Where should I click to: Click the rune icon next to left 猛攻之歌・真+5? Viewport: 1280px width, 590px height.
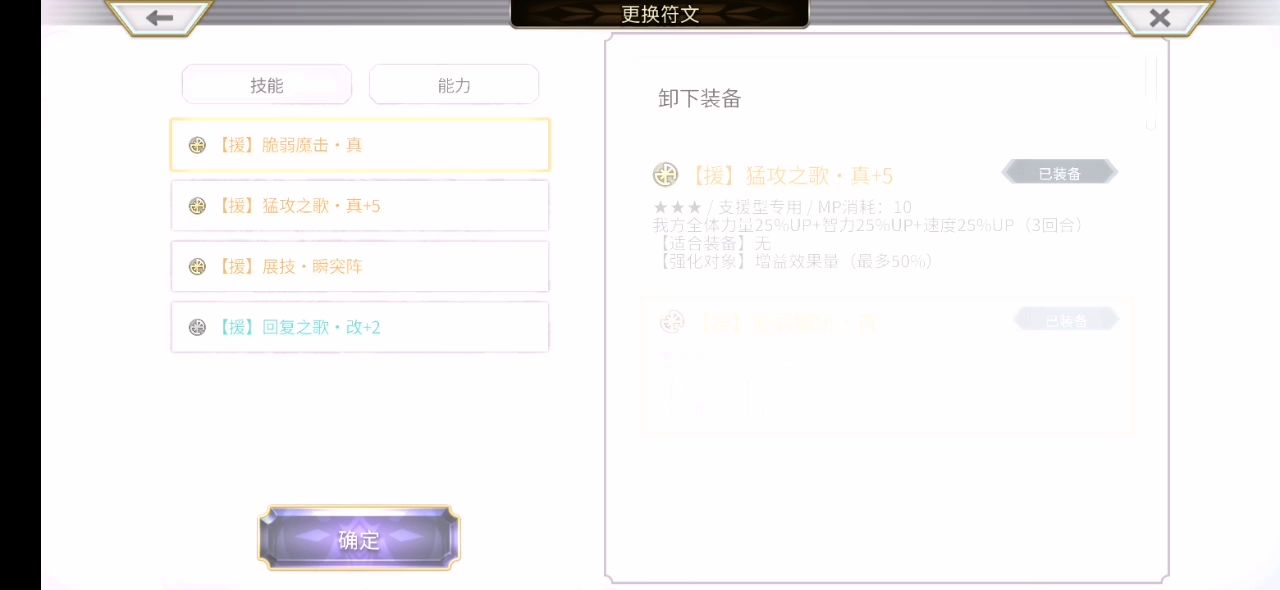[x=197, y=206]
